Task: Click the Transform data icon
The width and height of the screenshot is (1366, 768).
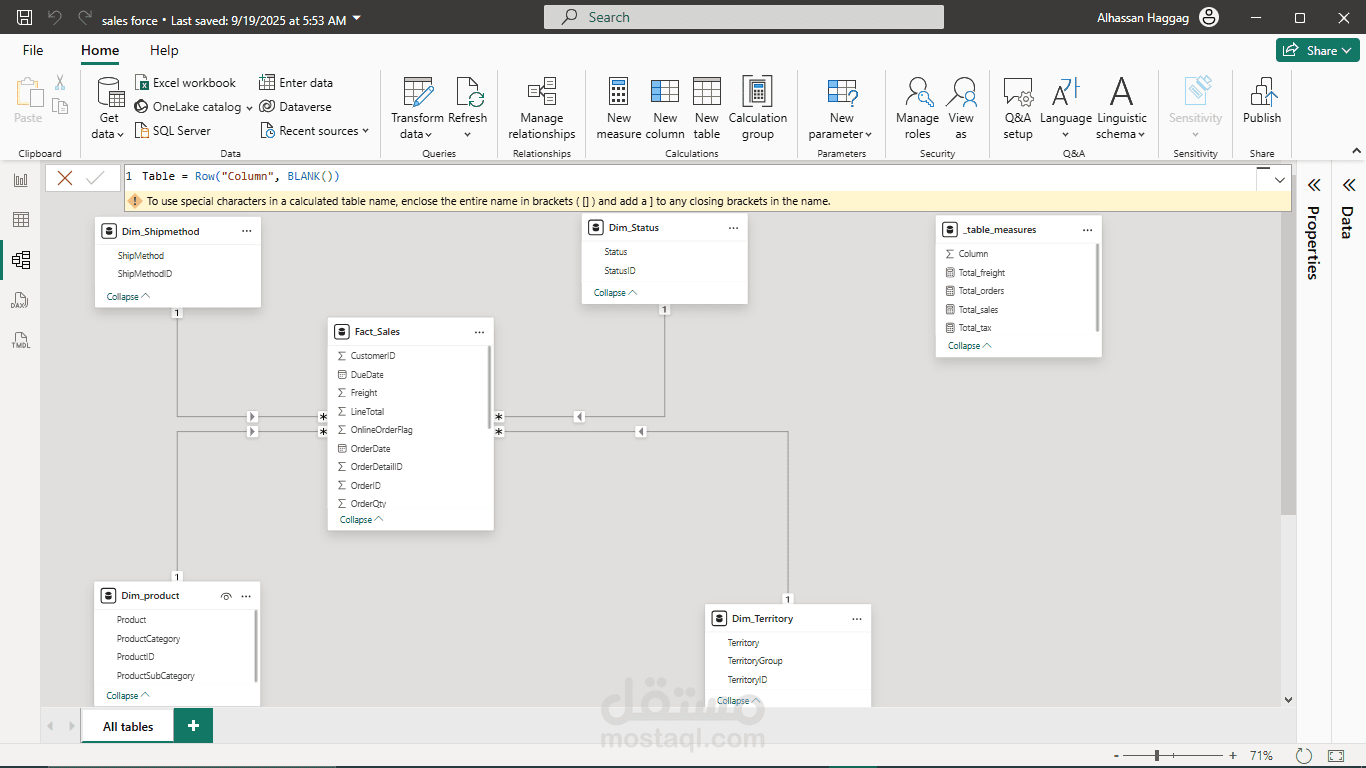Action: pyautogui.click(x=417, y=93)
